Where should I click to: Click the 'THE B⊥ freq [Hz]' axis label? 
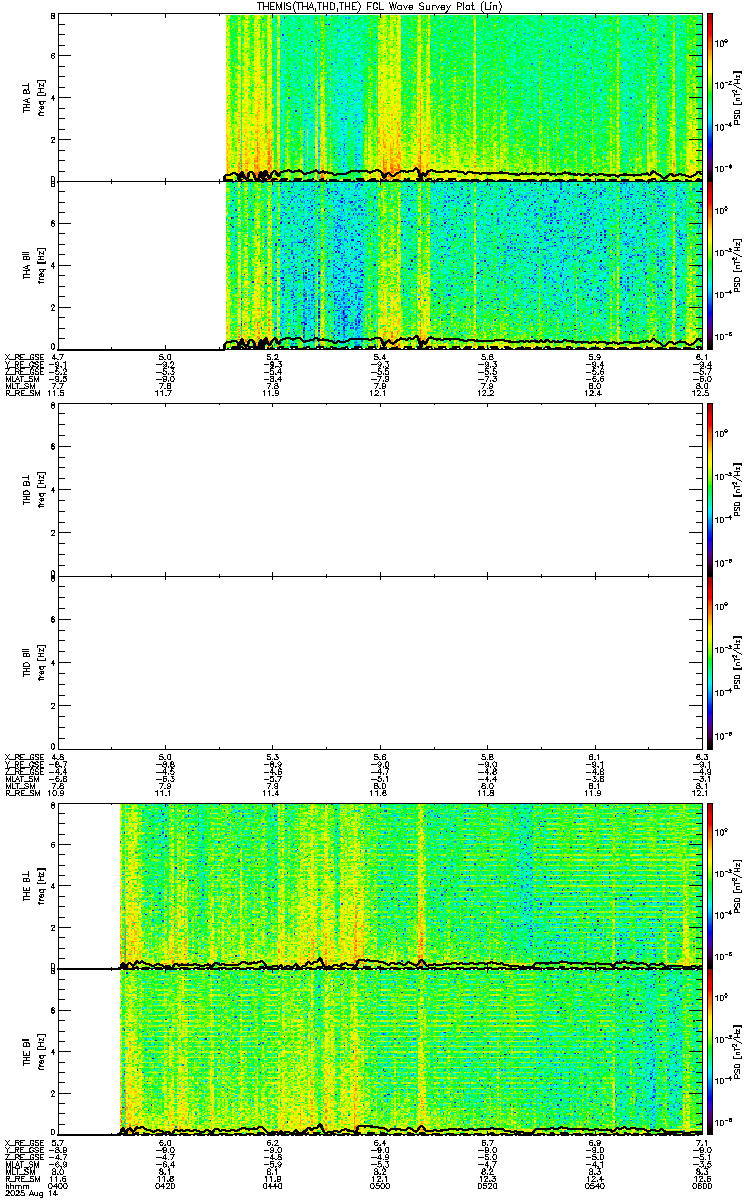tap(33, 885)
